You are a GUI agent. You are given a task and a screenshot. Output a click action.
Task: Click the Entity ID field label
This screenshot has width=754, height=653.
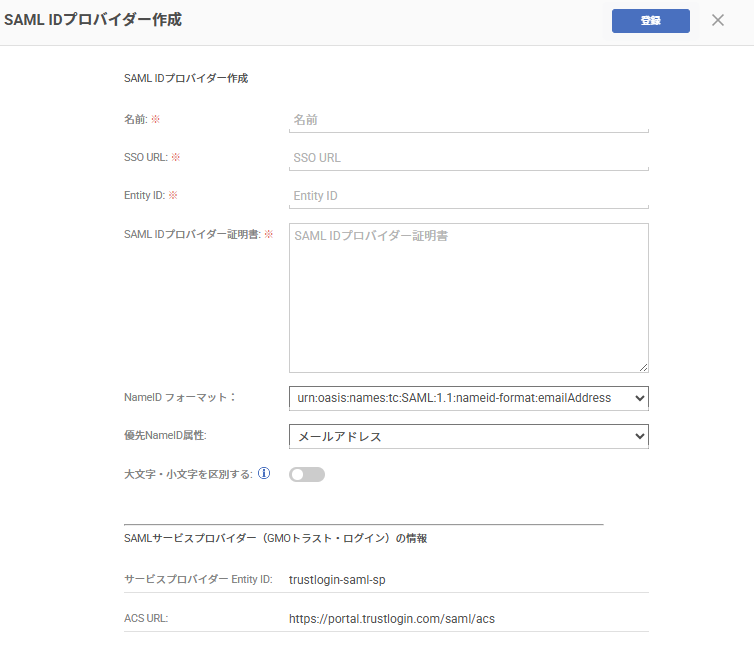coord(144,195)
